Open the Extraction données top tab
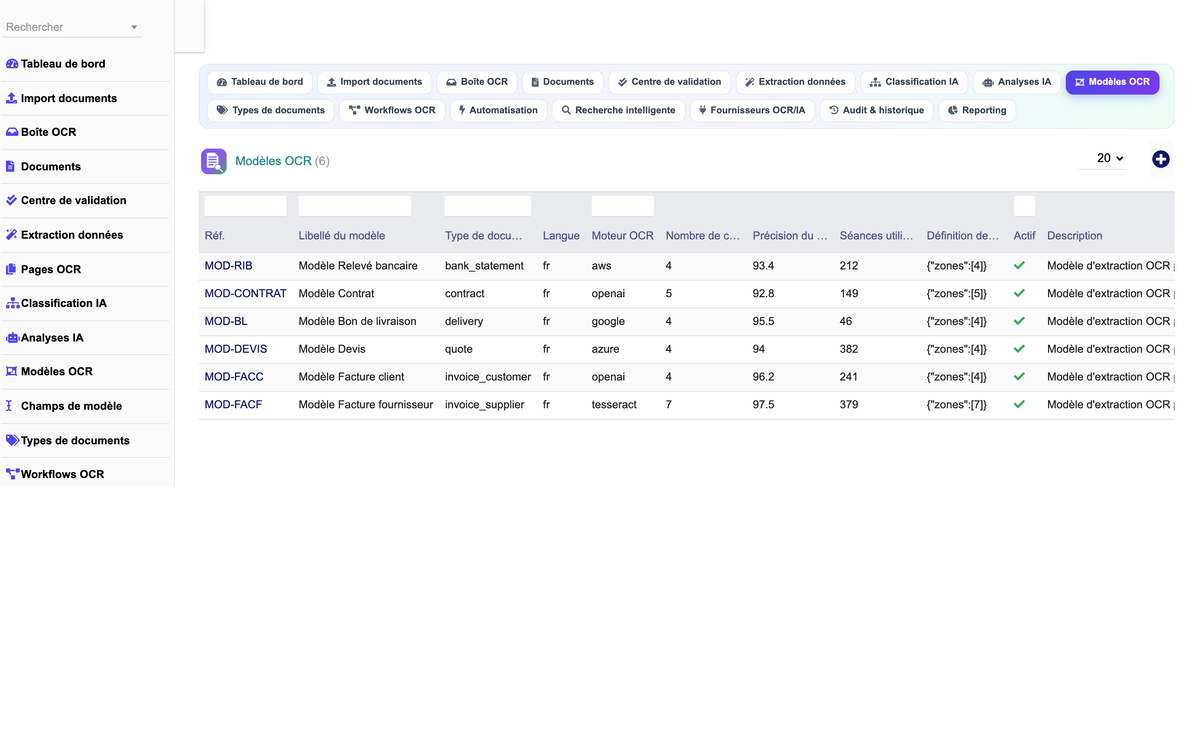 click(796, 82)
